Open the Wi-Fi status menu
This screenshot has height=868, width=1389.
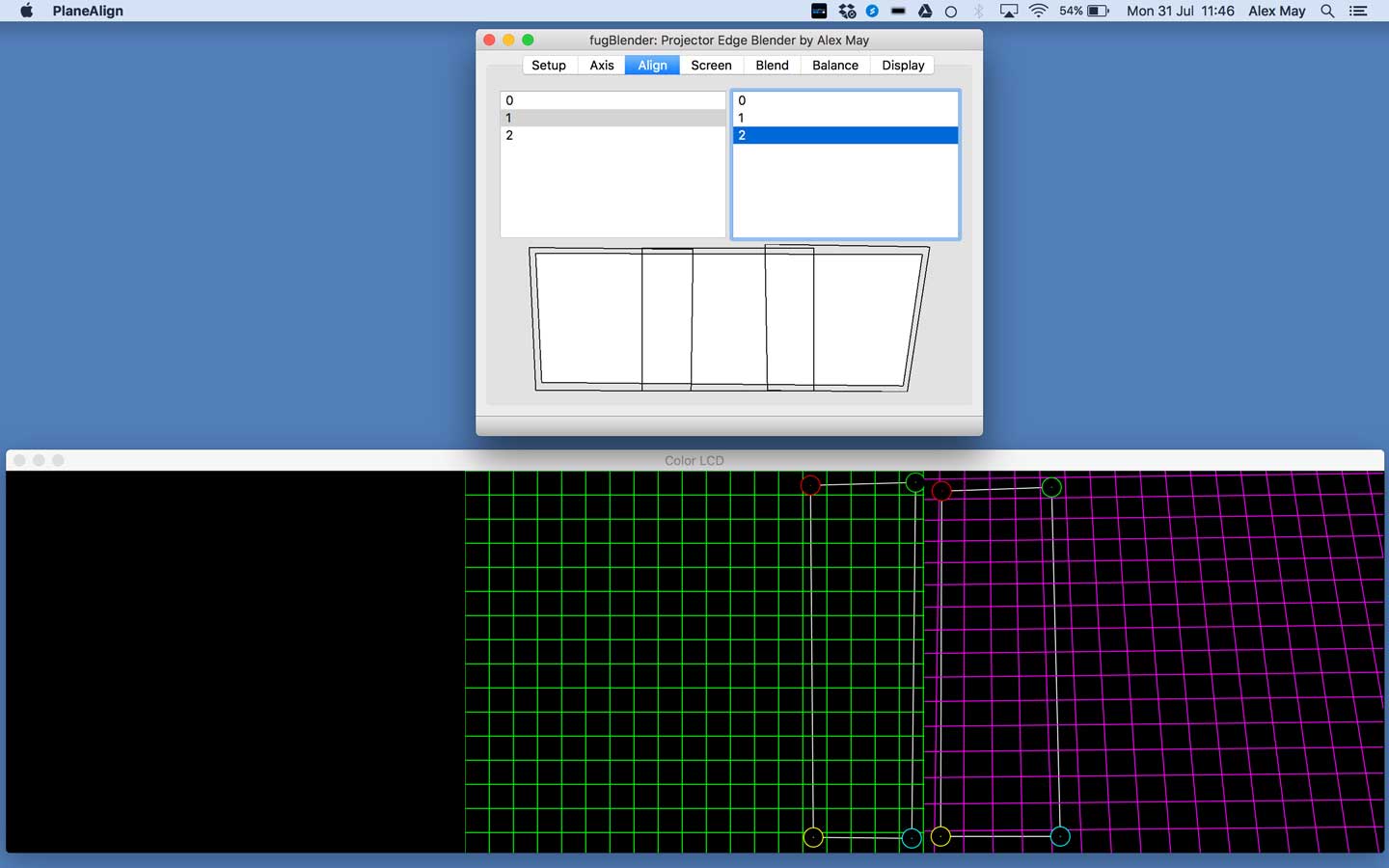(x=1039, y=12)
